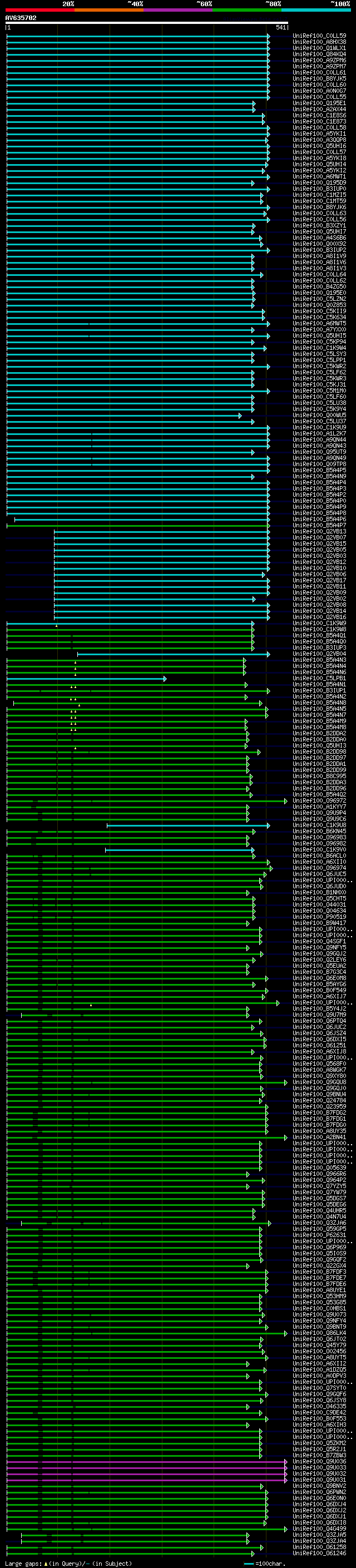Viewport: 356px width, 1568px height.
Task: Select the purple ~60% legend segment
Action: coord(179,10)
